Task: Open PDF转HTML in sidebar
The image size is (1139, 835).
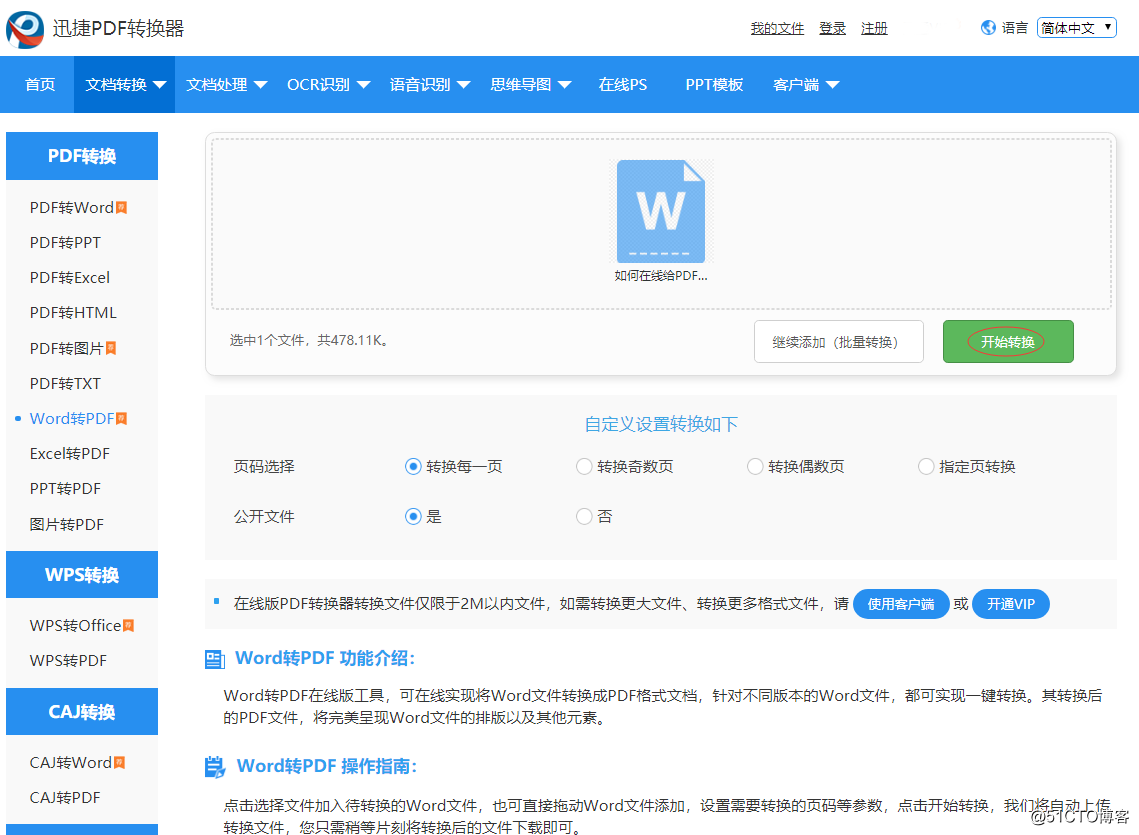Action: coord(73,312)
